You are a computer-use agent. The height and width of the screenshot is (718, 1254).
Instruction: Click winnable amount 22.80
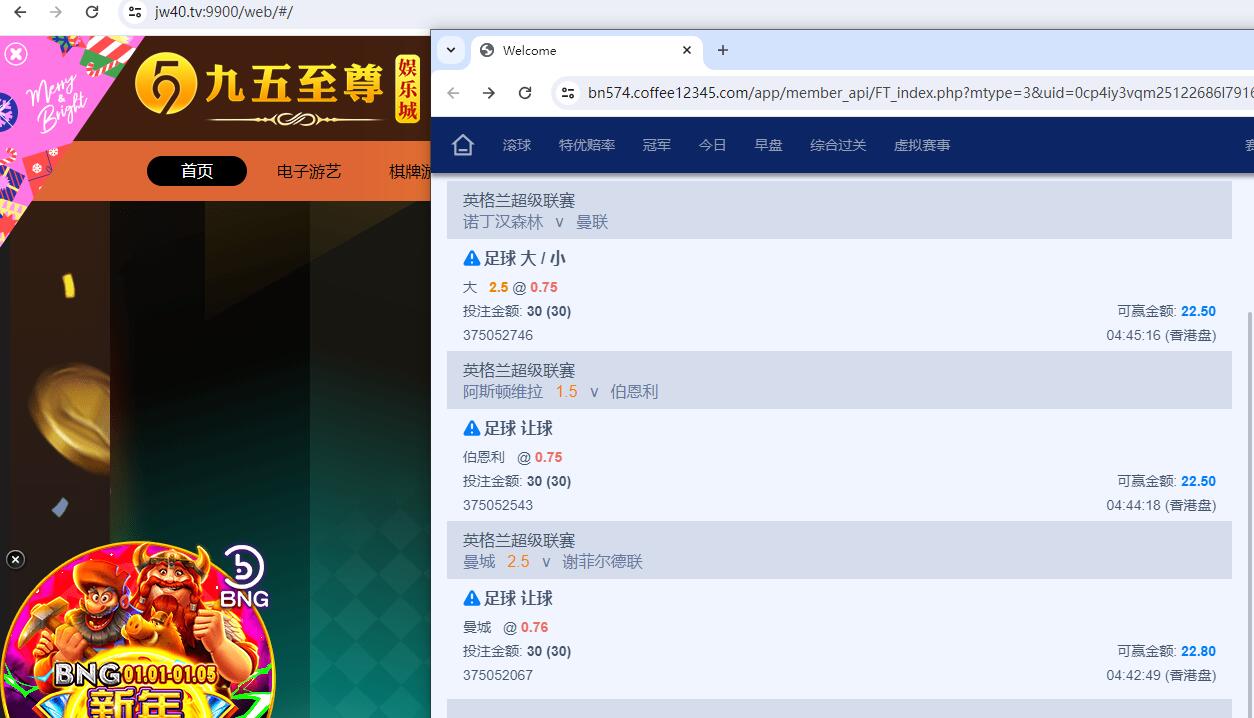(1198, 651)
